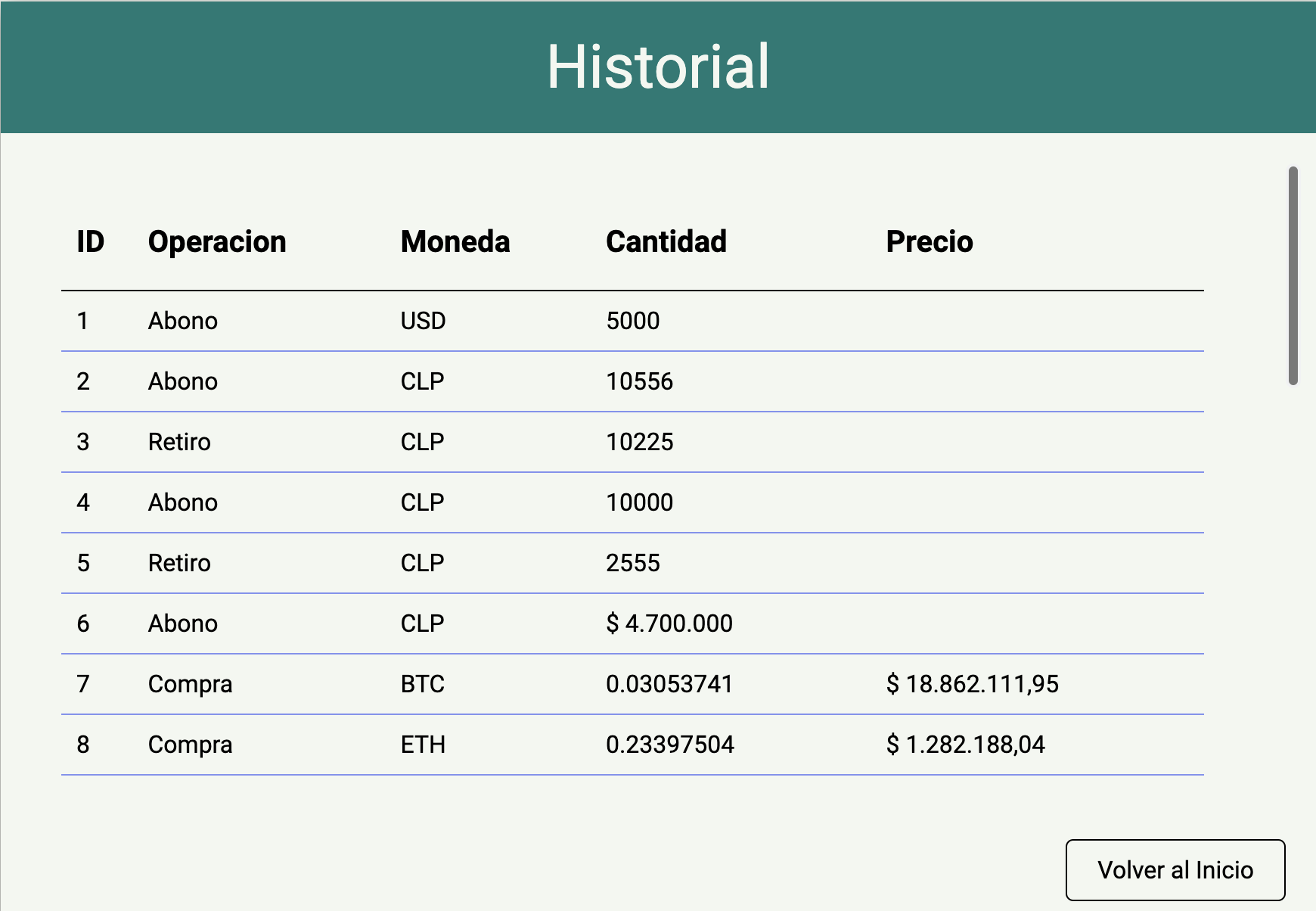This screenshot has width=1316, height=911.
Task: Click the ETH price $ 1.282.188,04
Action: [965, 744]
